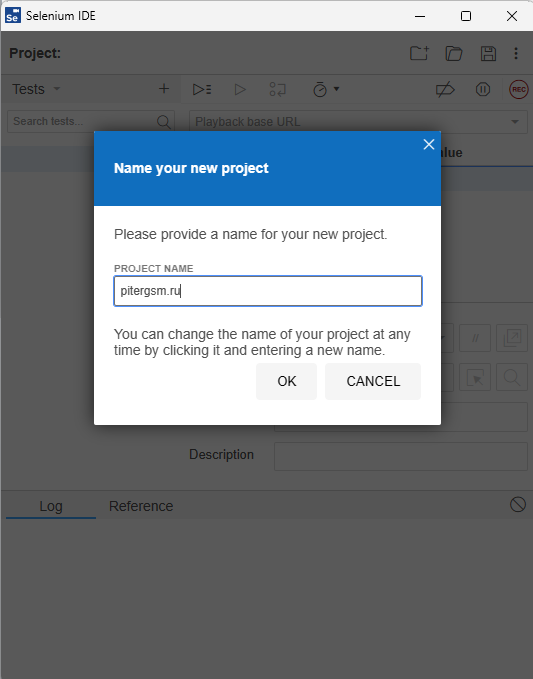This screenshot has height=679, width=533.
Task: Switch to the Reference tab
Action: pyautogui.click(x=141, y=506)
